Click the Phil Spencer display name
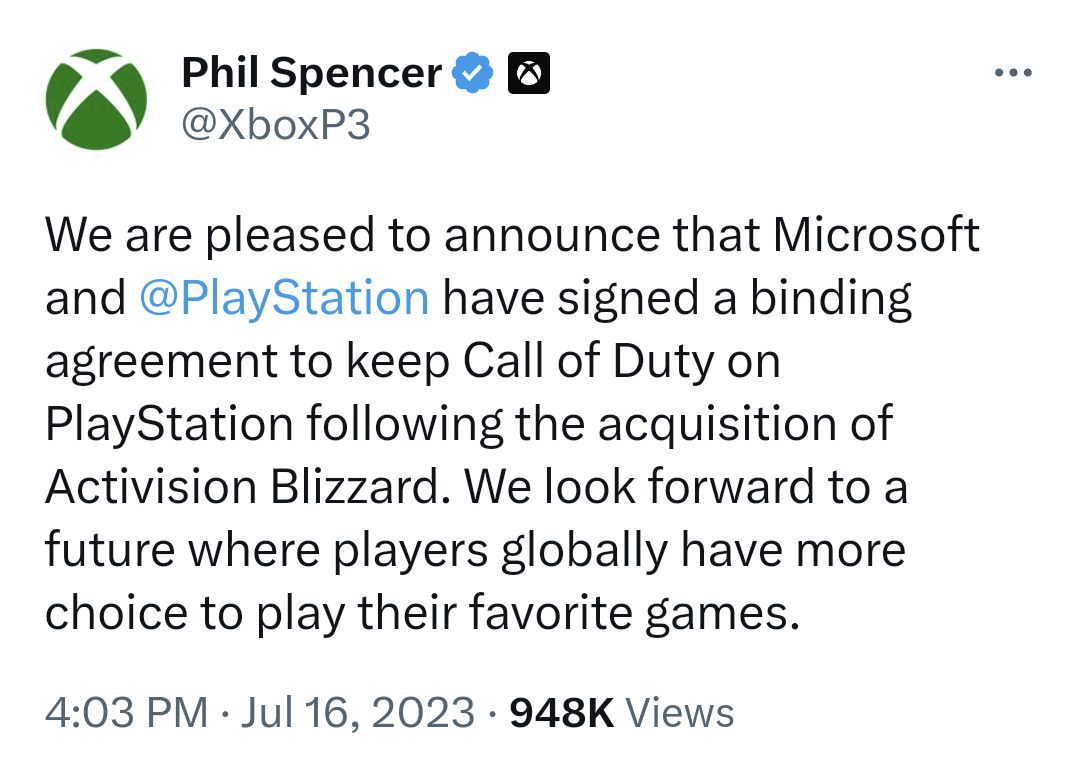The height and width of the screenshot is (778, 1080). tap(310, 71)
